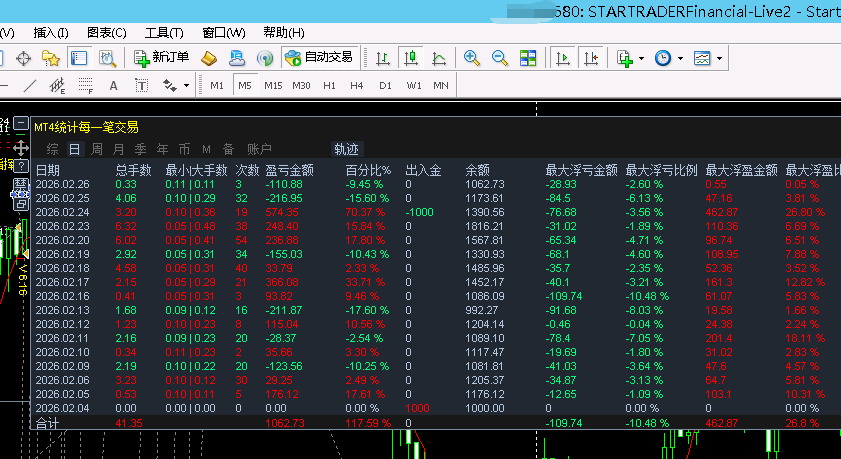The height and width of the screenshot is (459, 841).
Task: Zoom out of the chart
Action: click(x=500, y=58)
